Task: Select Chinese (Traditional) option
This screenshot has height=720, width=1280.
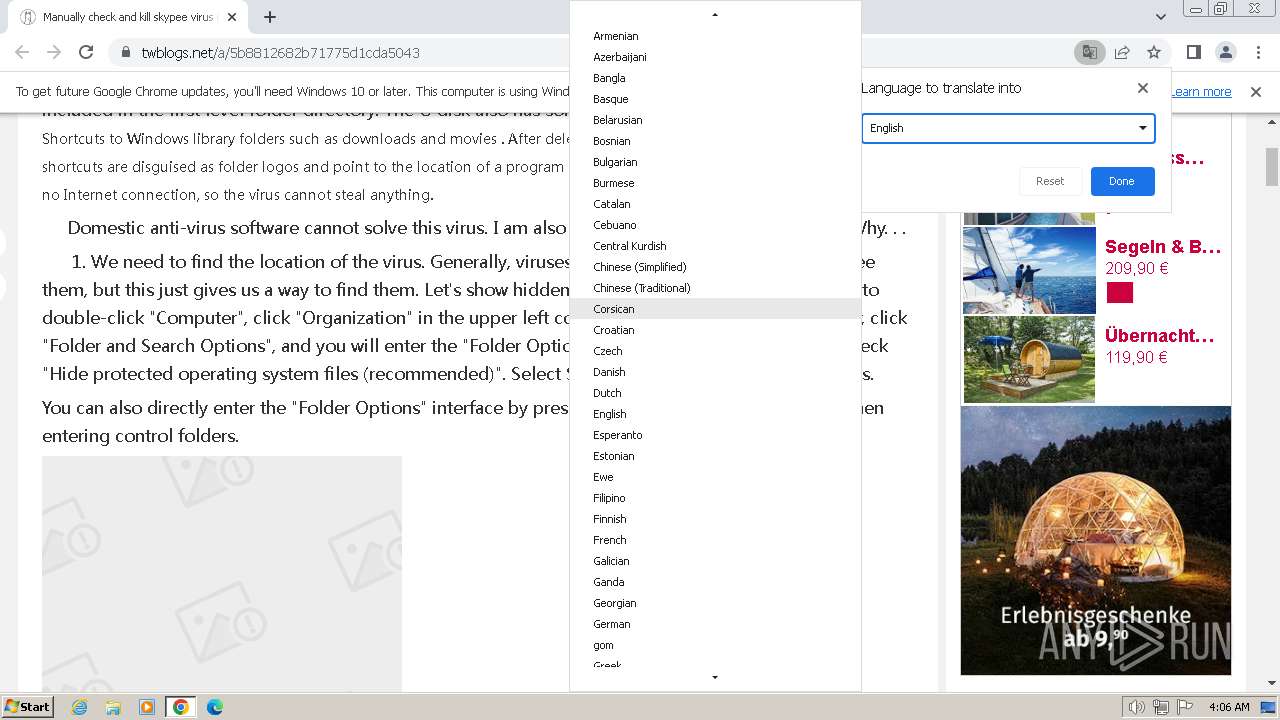Action: 715,288
